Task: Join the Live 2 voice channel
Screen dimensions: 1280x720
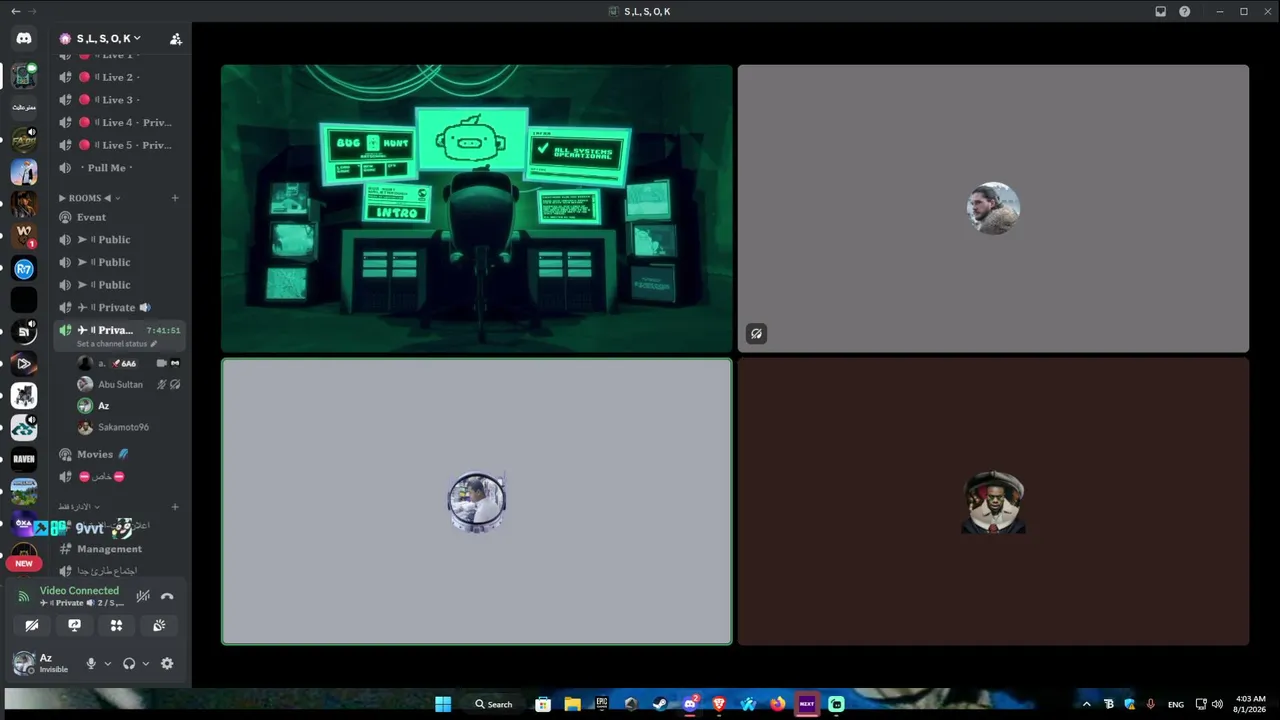Action: click(119, 77)
